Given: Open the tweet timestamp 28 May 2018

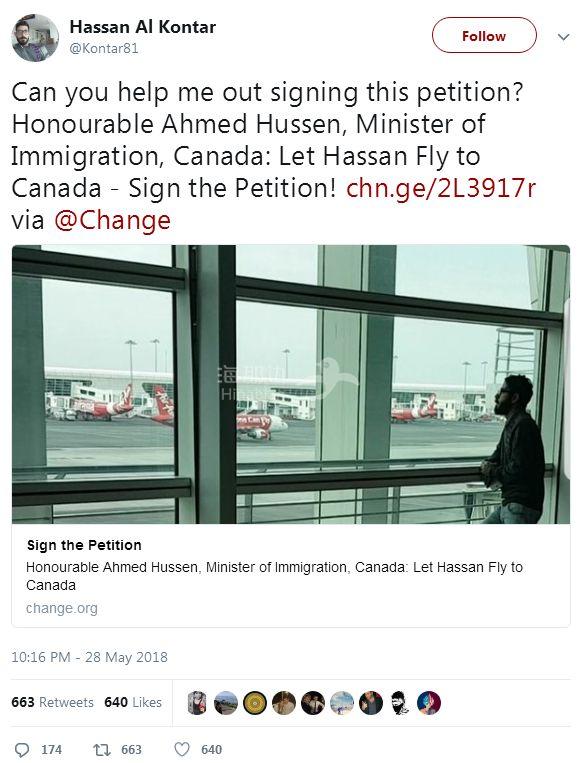Looking at the screenshot, I should point(90,657).
